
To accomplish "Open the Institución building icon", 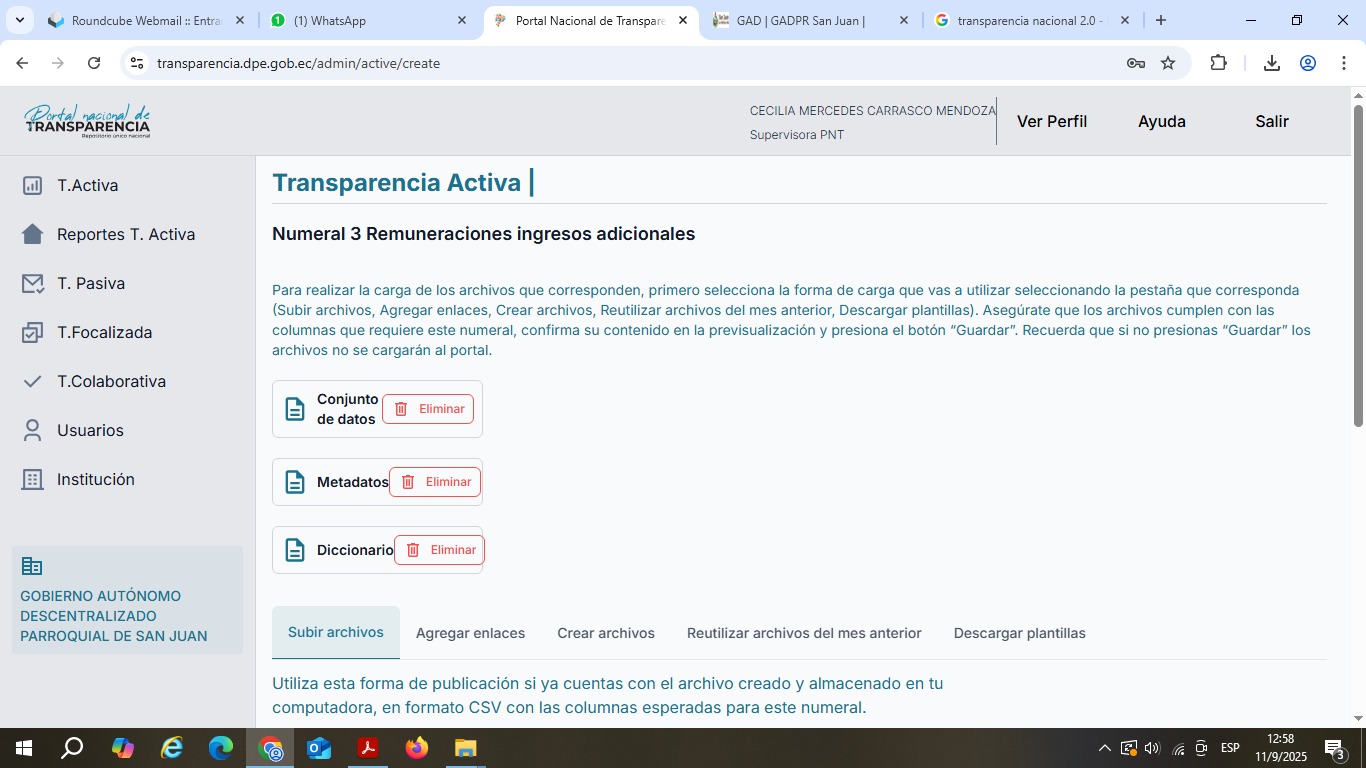I will (x=33, y=479).
